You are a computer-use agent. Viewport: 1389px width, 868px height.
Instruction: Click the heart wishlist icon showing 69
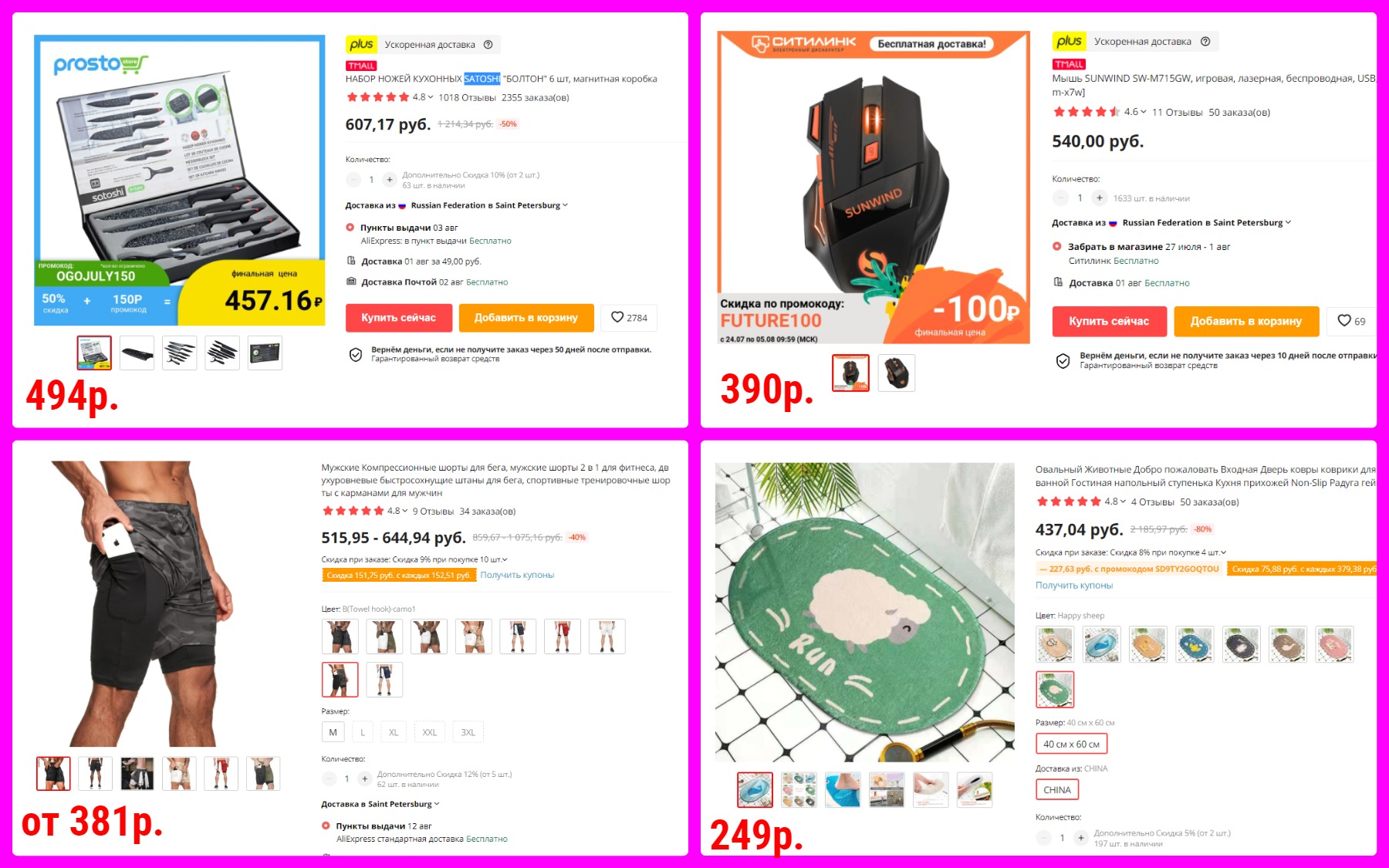click(1344, 321)
